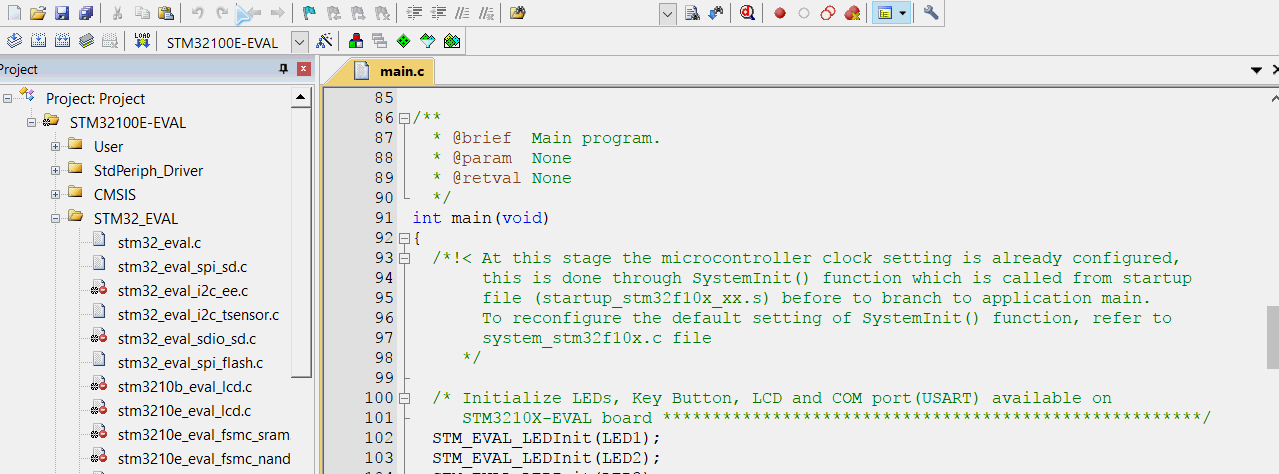Screen dimensions: 1279x474
Task: Collapse the 'Project: Project' root node
Action: tap(8, 98)
